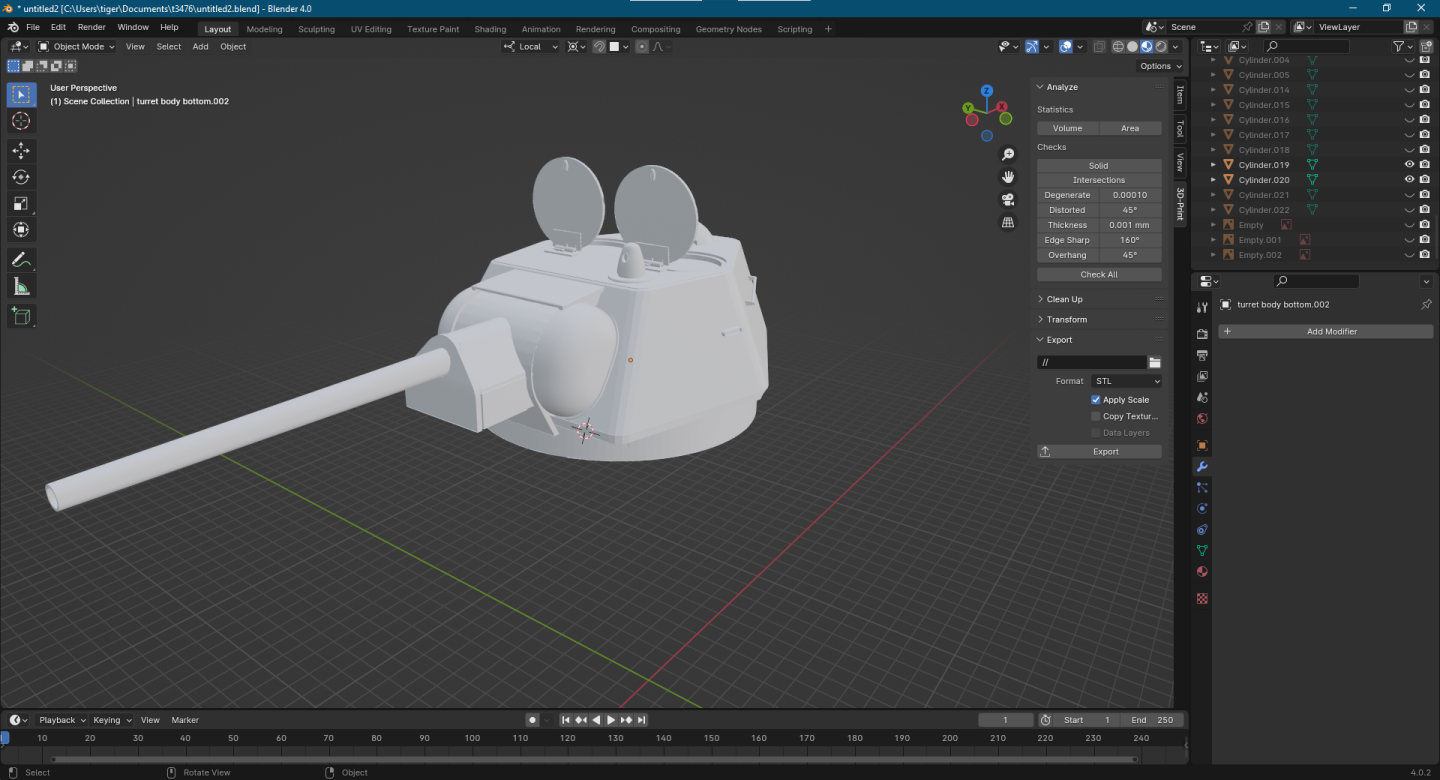The height and width of the screenshot is (780, 1440).
Task: Enable the Copy Textures checkbox
Action: tap(1096, 416)
